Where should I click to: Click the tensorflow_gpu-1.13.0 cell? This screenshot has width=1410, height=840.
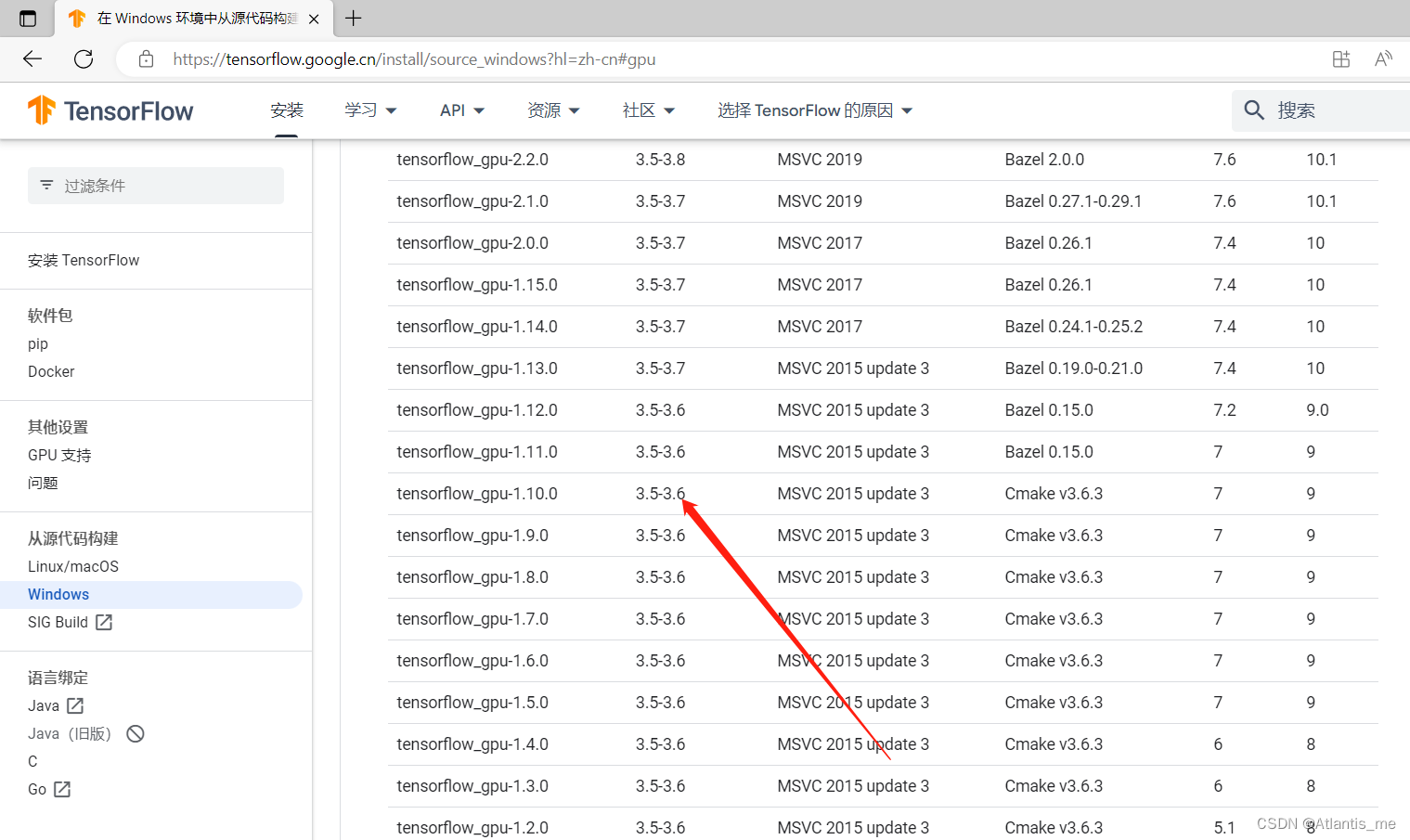tap(477, 368)
